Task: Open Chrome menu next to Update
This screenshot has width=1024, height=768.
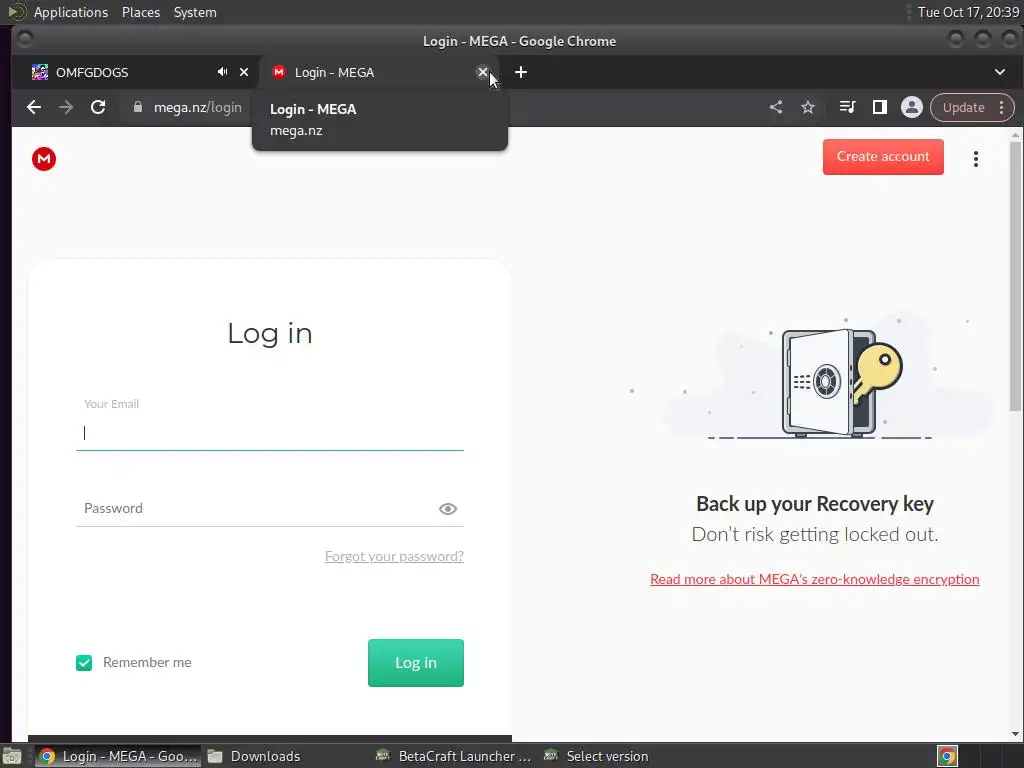Action: 1002,107
